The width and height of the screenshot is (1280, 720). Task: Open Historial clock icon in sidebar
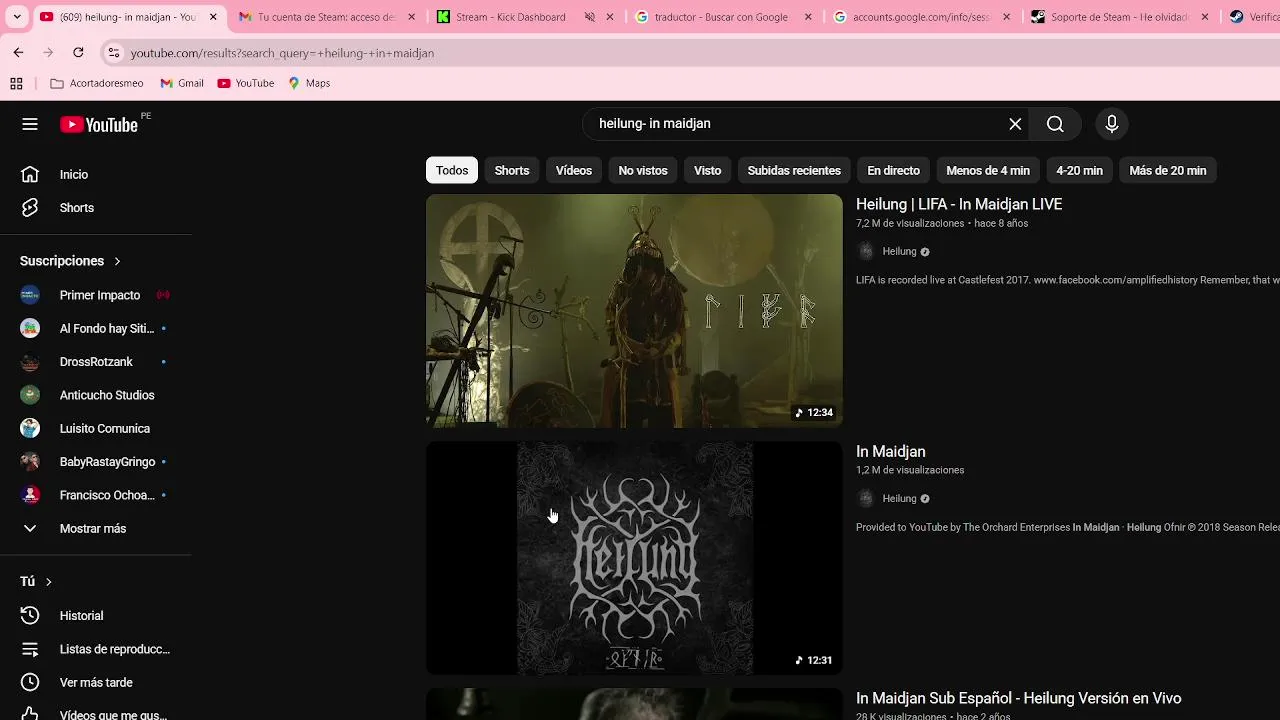pyautogui.click(x=30, y=615)
